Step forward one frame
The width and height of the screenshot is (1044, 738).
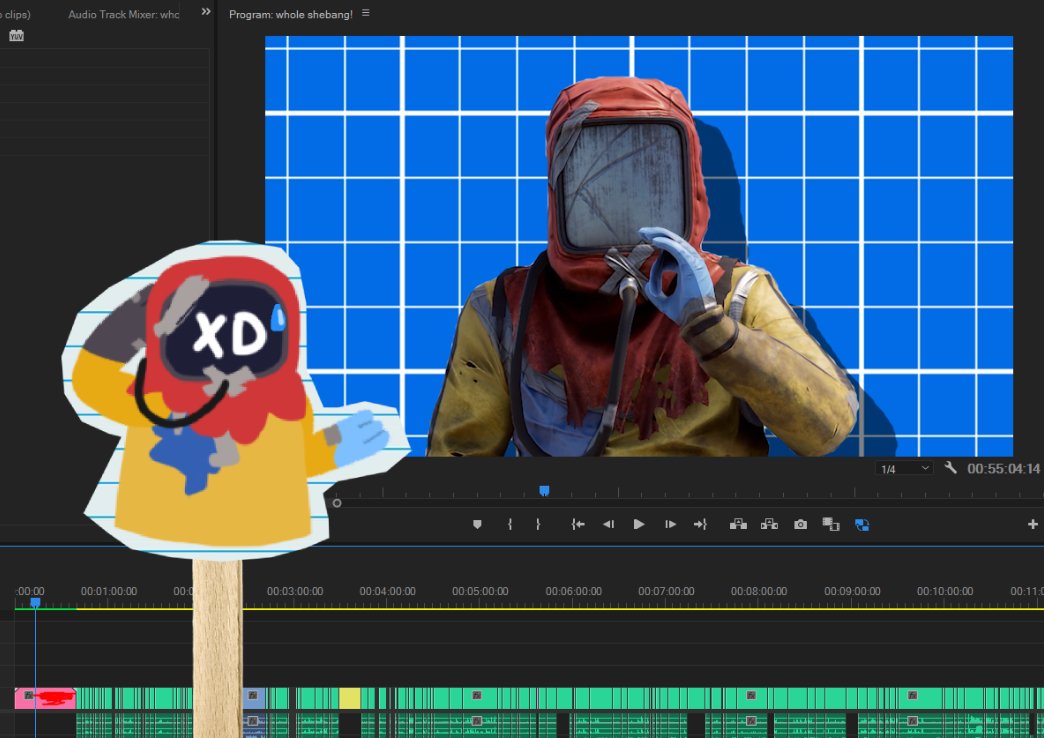point(670,525)
